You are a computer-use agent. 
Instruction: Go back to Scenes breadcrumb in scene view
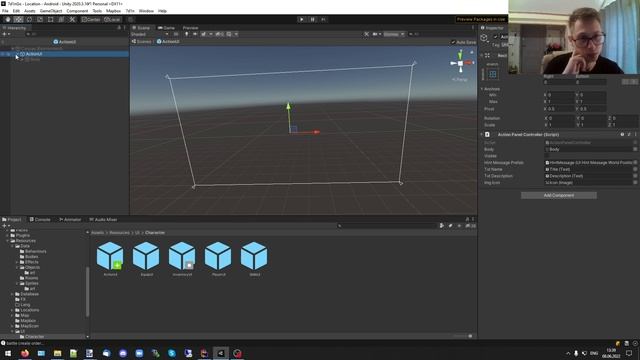pos(142,42)
